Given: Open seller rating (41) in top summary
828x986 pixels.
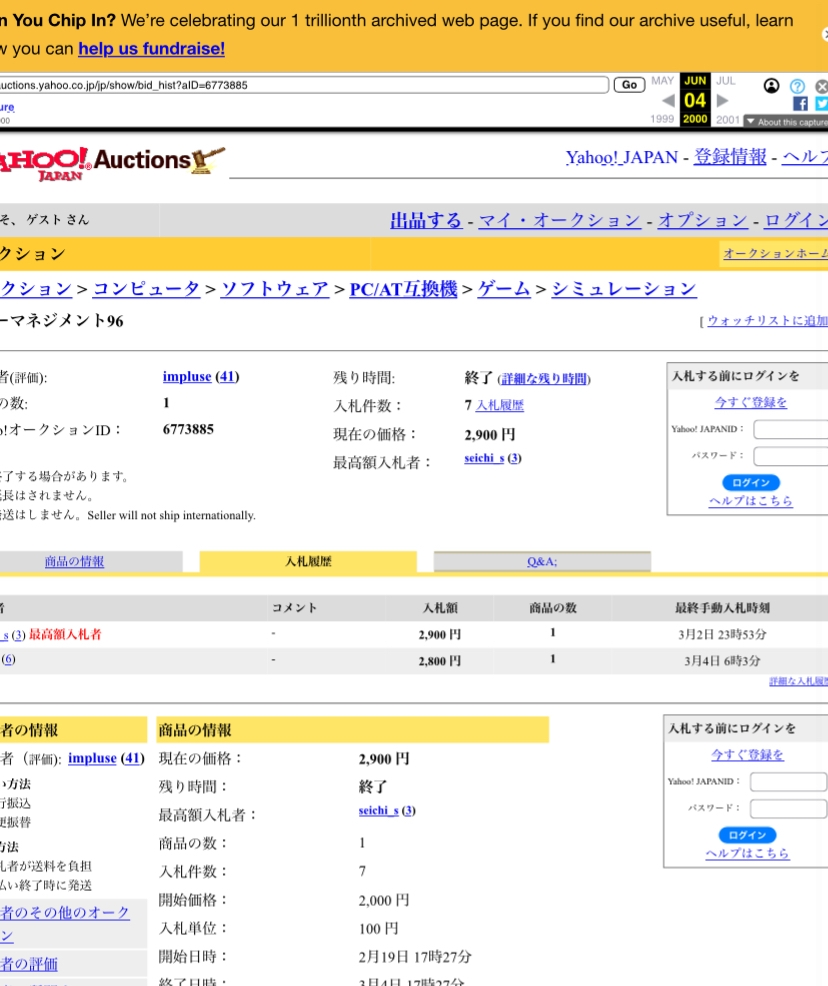Looking at the screenshot, I should tap(227, 377).
